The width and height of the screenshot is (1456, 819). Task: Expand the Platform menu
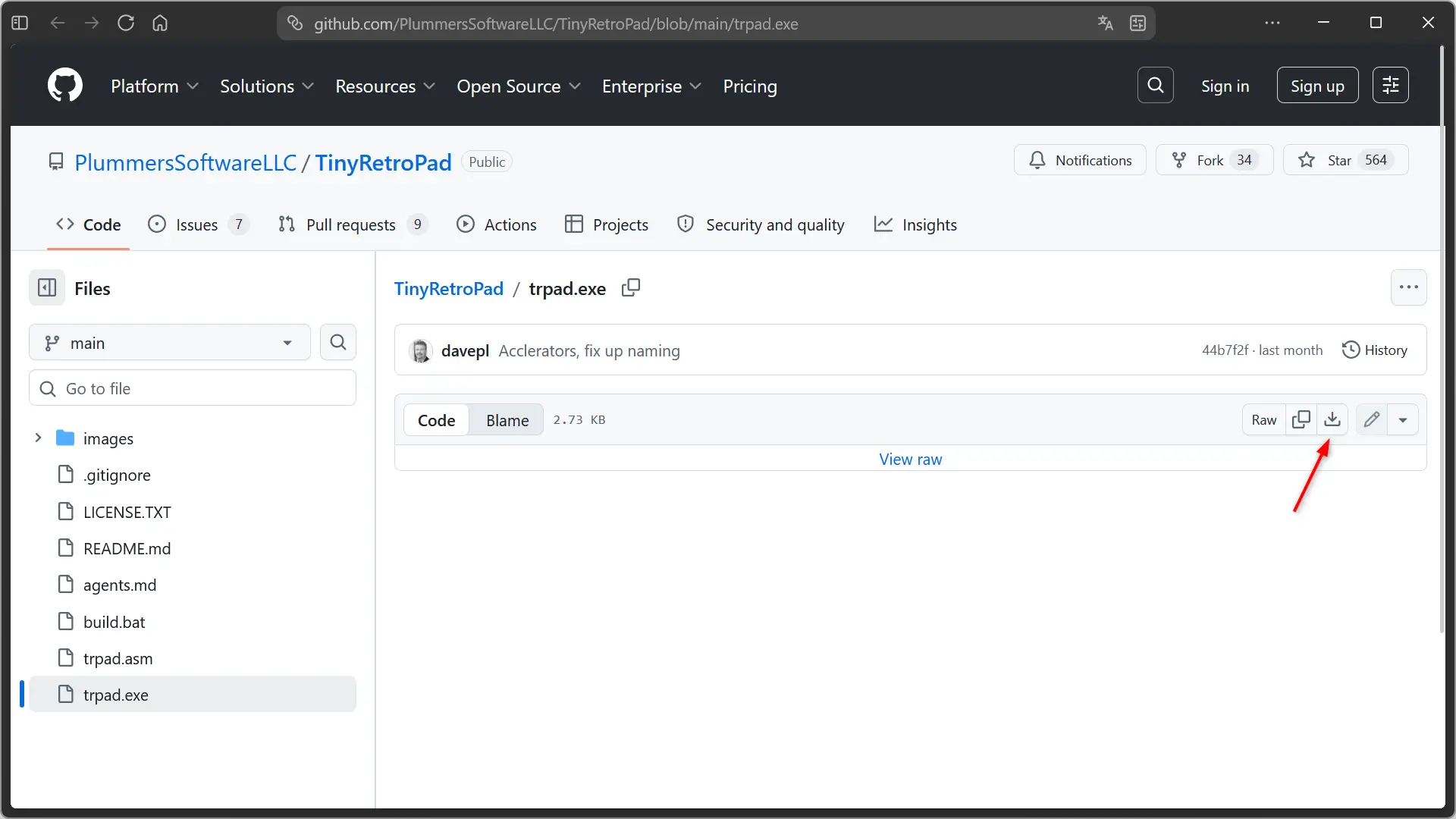[155, 86]
